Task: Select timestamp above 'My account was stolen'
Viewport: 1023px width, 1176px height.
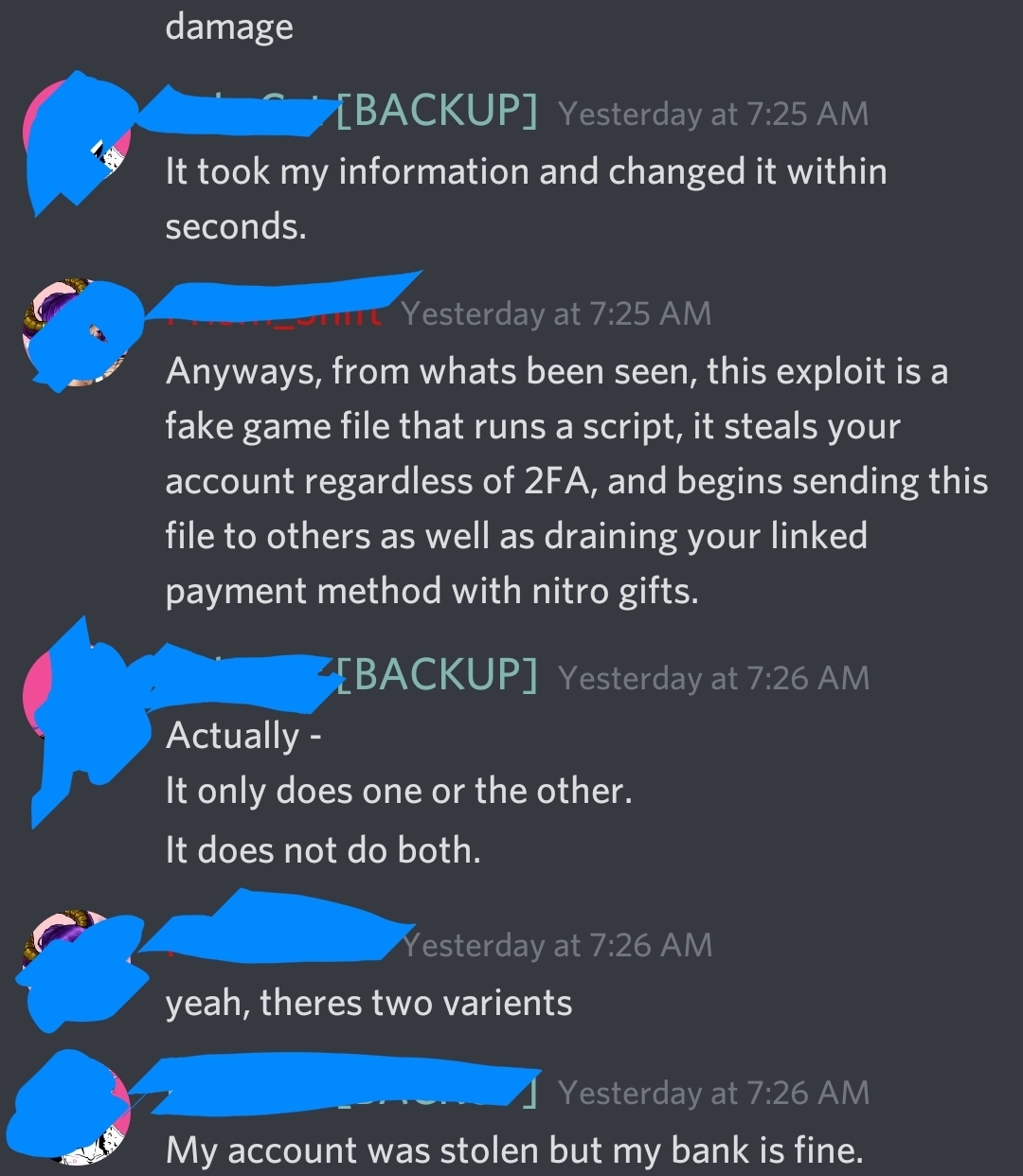Action: (x=713, y=1093)
